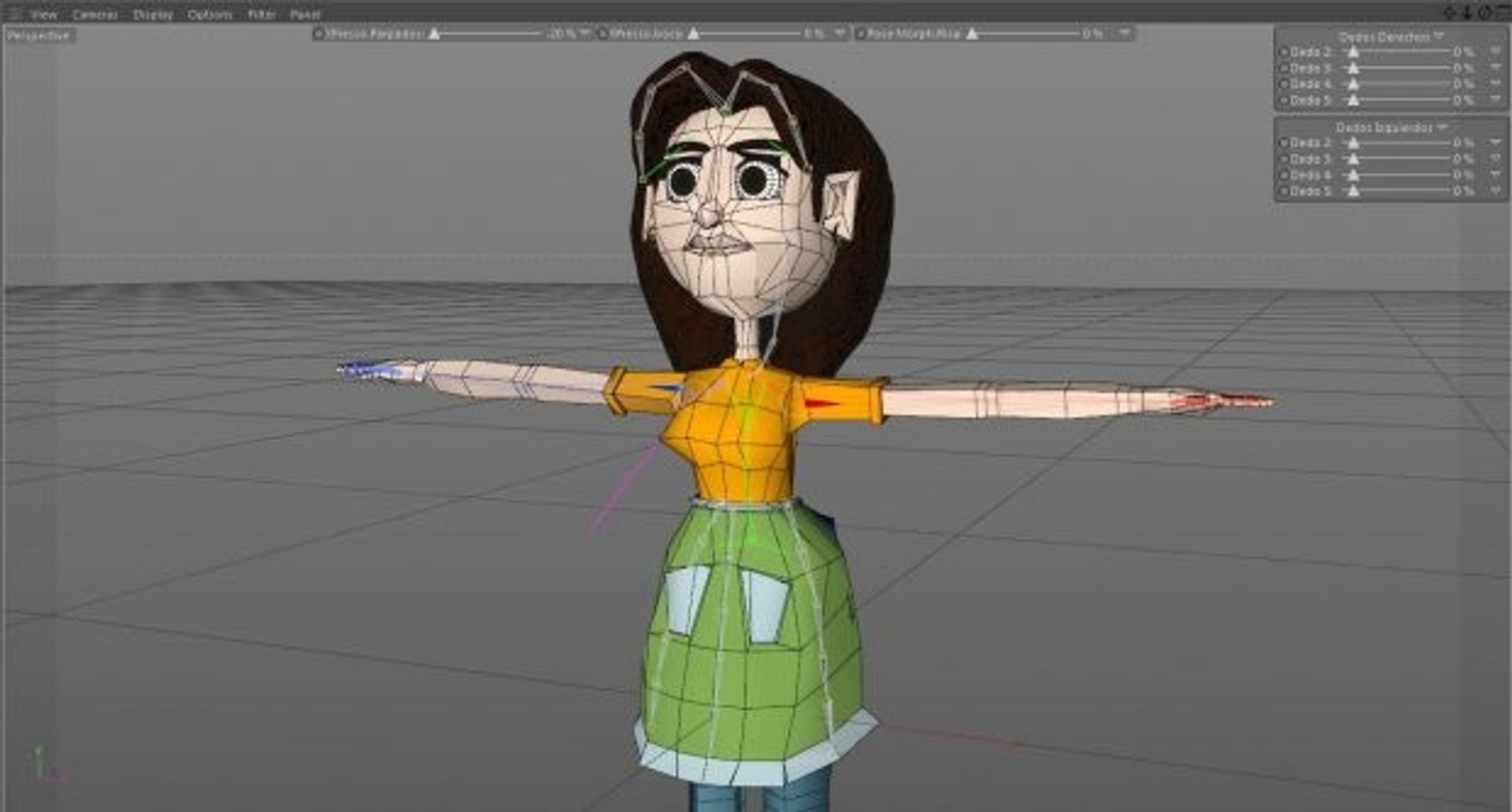Click the Dedo 5 label in Dedos Derechos
The height and width of the screenshot is (812, 1512).
click(x=1311, y=100)
